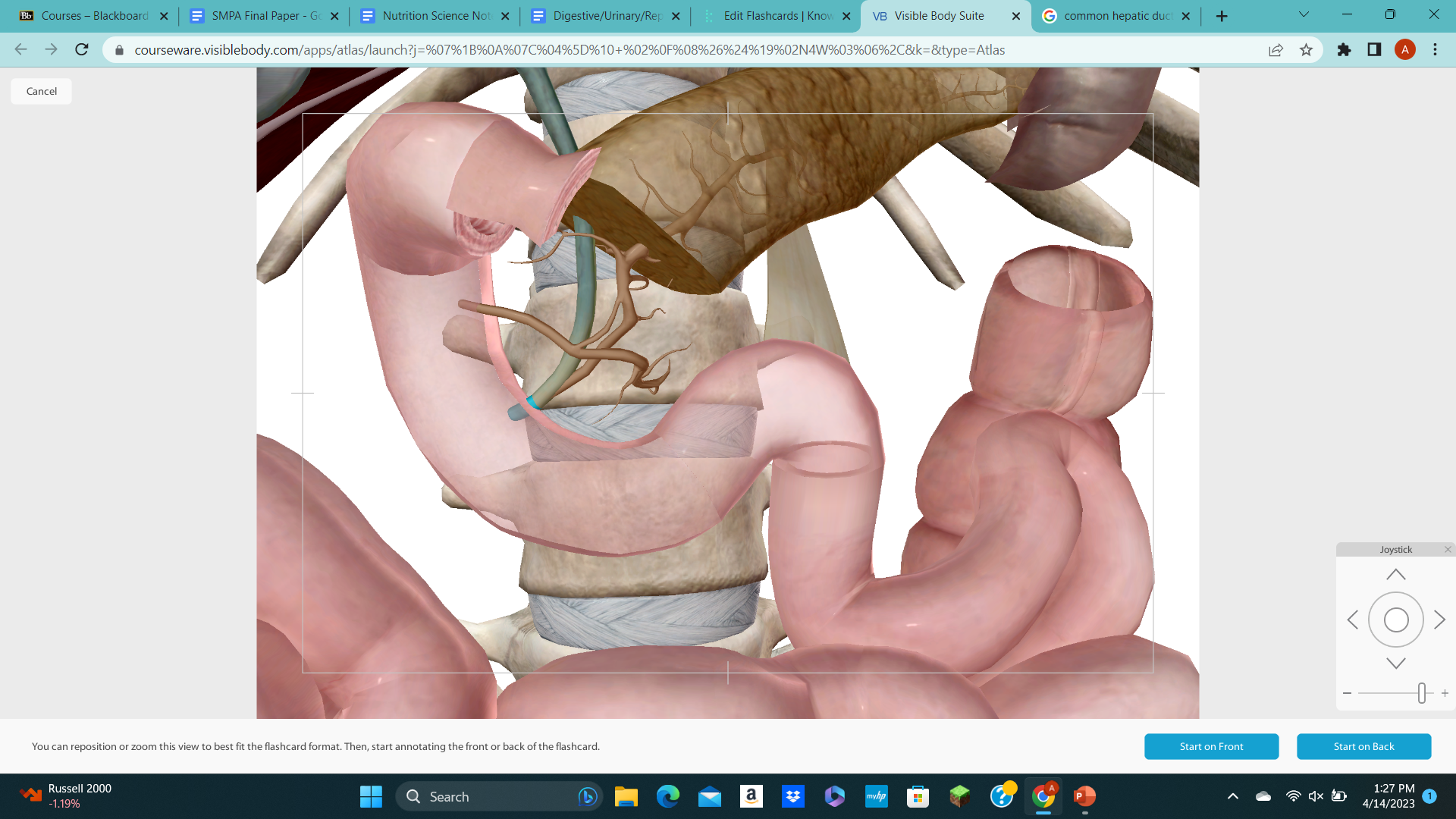Click the joystick up arrow
Image resolution: width=1456 pixels, height=819 pixels.
pyautogui.click(x=1395, y=575)
